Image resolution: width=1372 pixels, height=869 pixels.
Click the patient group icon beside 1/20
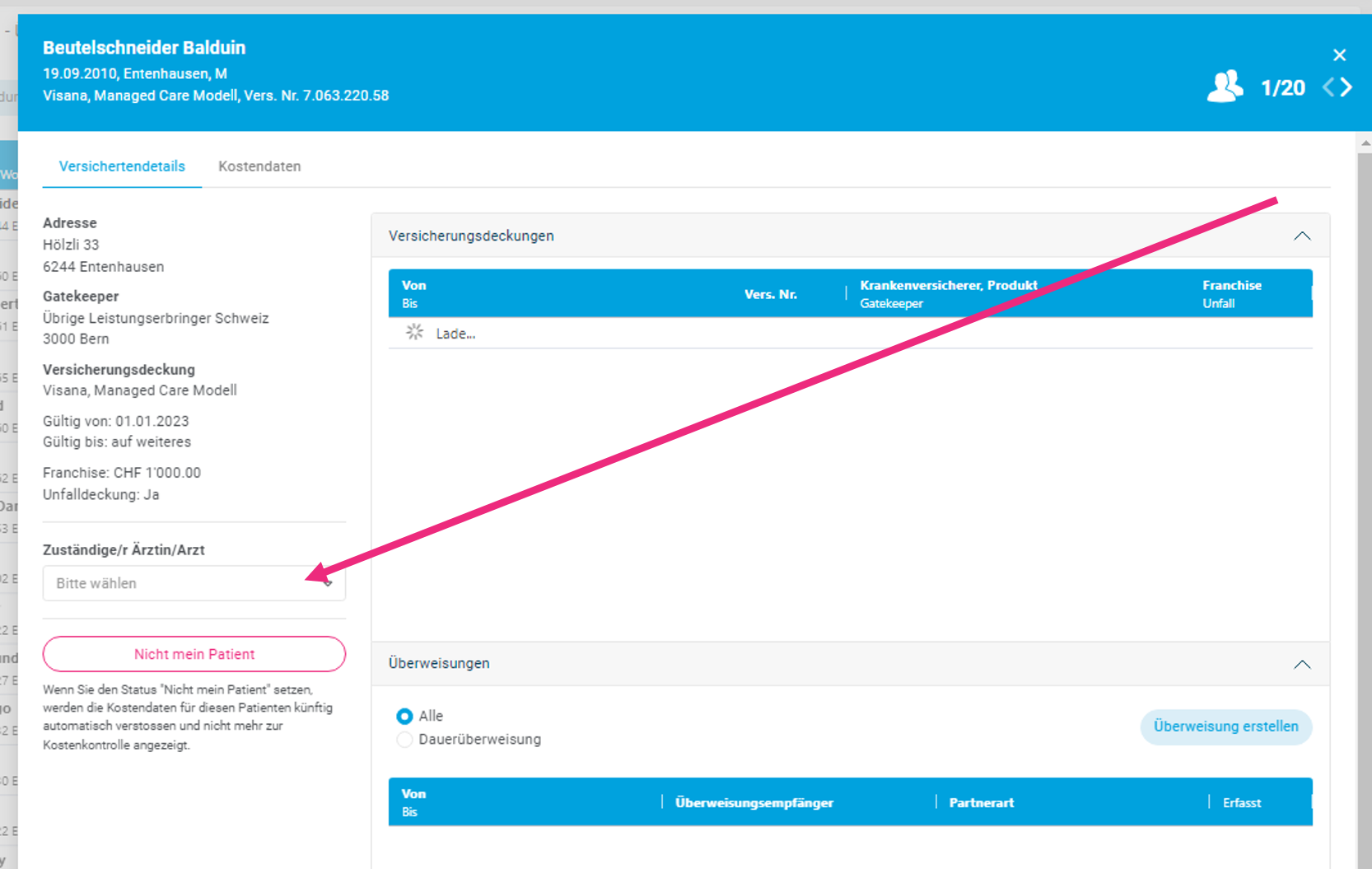click(x=1225, y=86)
